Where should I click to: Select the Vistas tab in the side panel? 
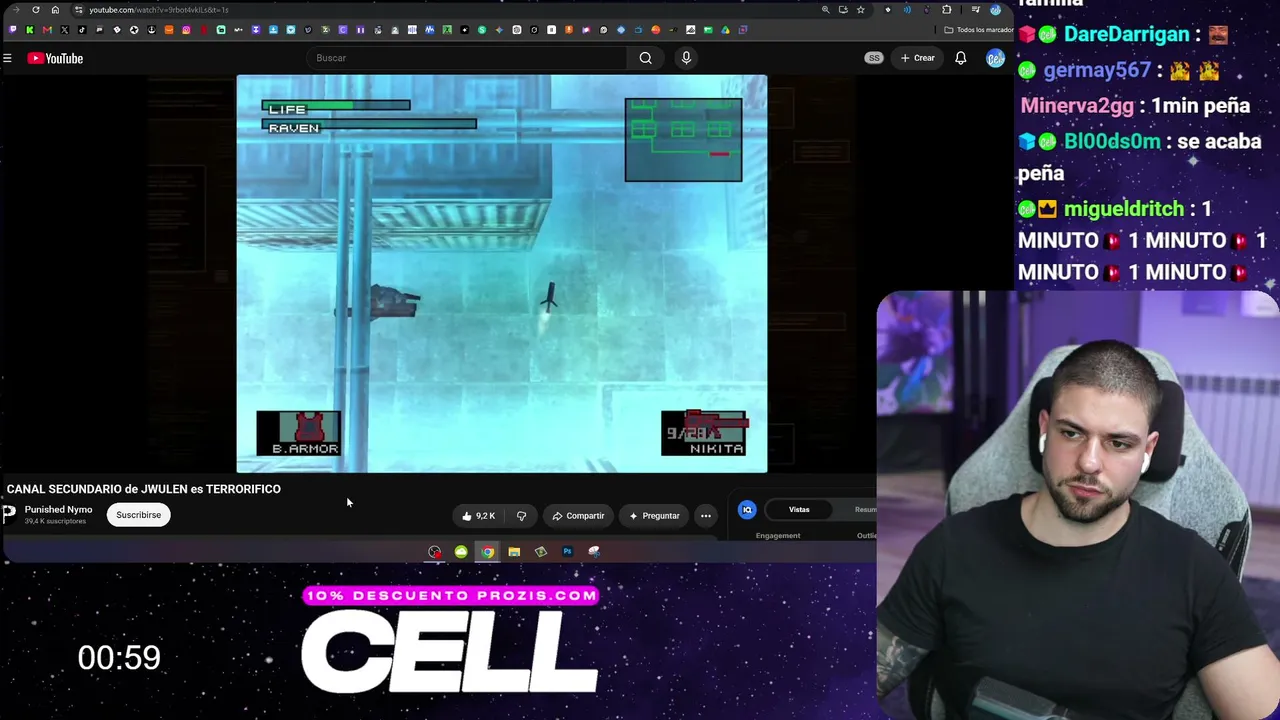tap(799, 510)
